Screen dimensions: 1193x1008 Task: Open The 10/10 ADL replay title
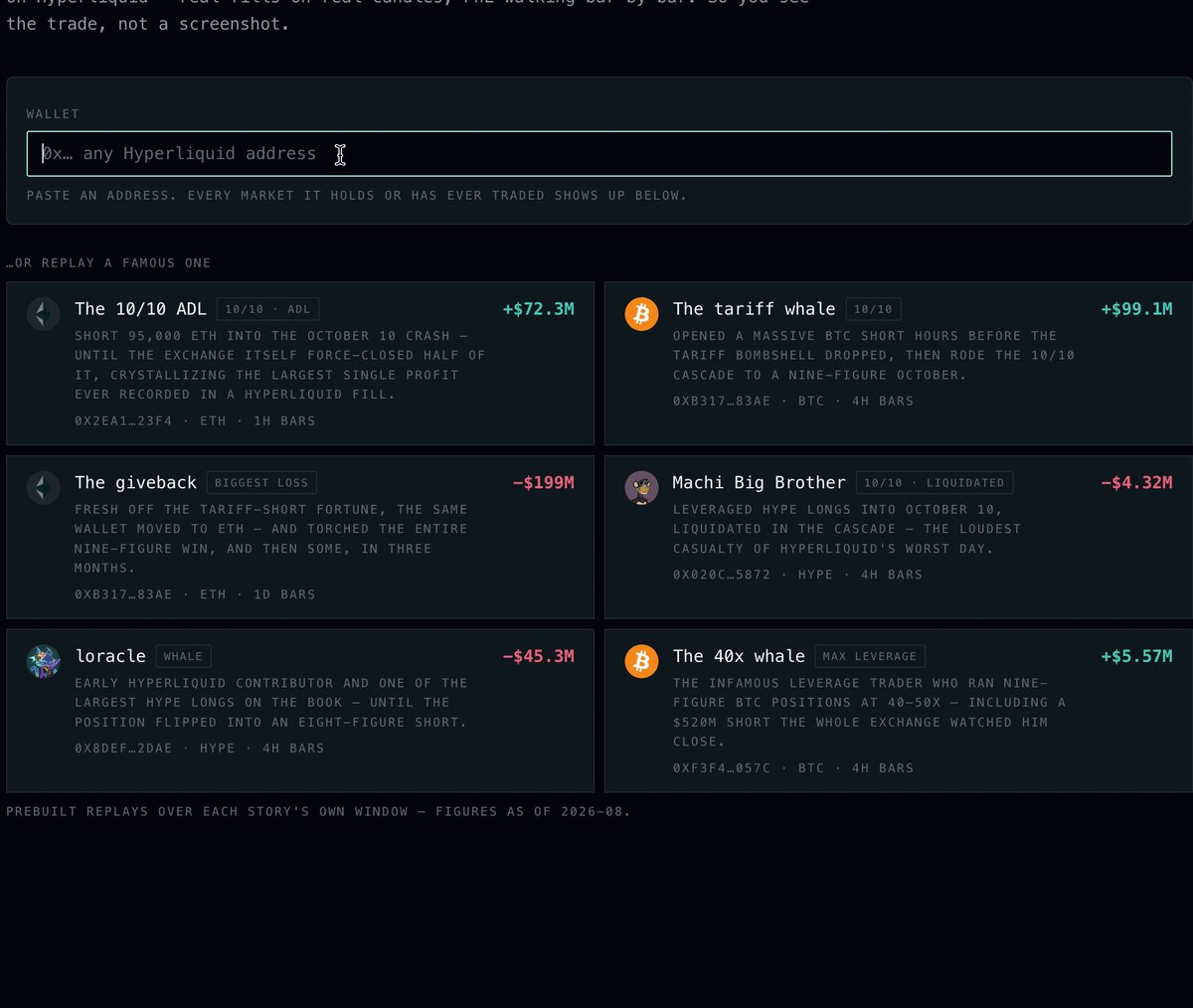coord(140,309)
